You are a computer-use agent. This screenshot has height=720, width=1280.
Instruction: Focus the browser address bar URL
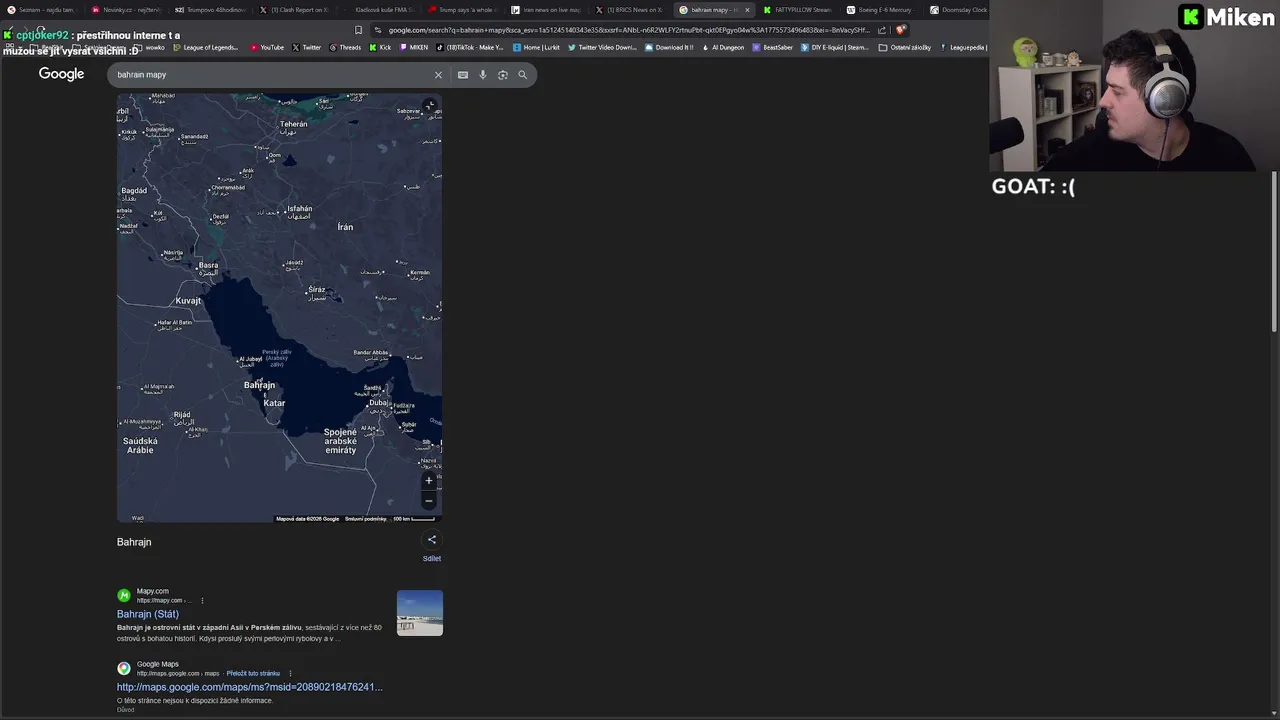(628, 30)
